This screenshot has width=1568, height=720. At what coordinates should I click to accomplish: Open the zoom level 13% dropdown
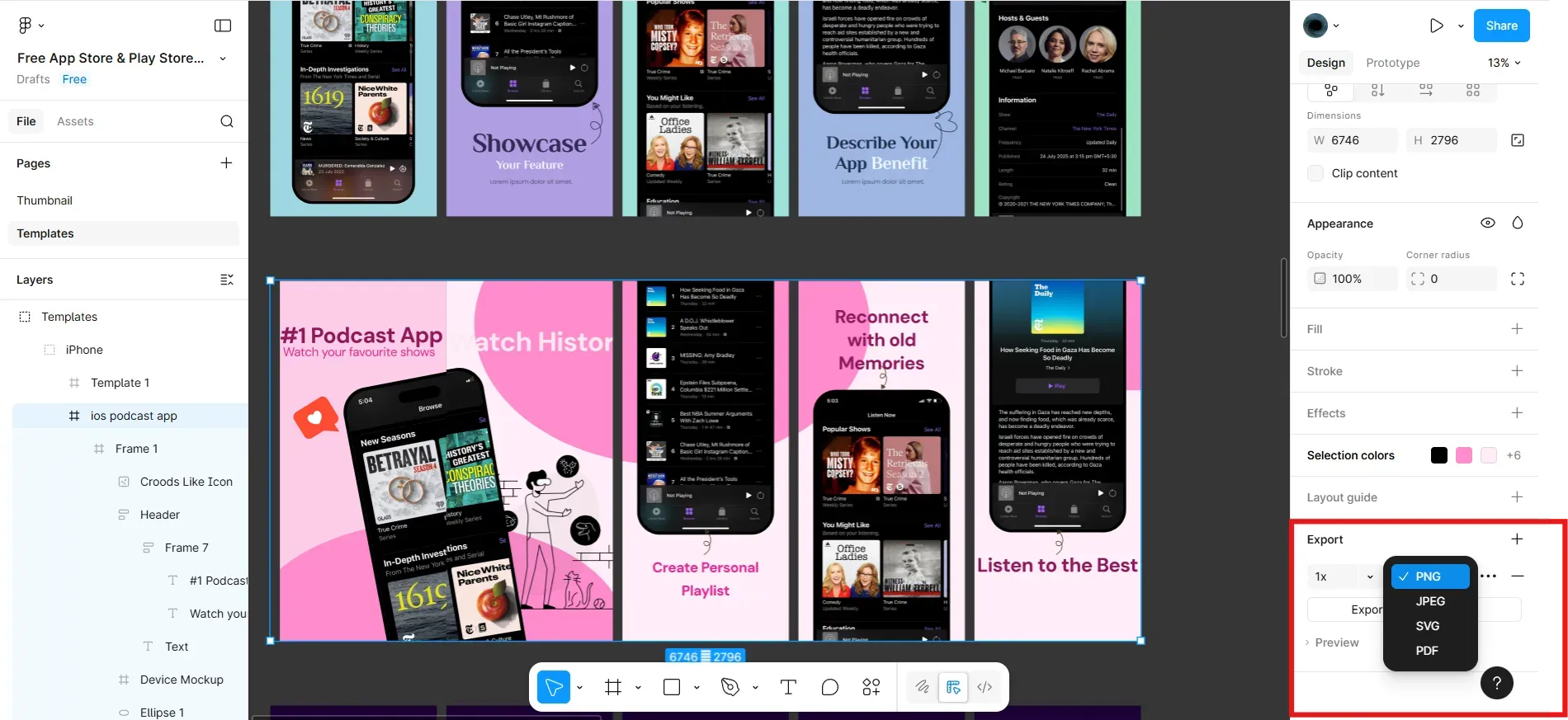1504,63
